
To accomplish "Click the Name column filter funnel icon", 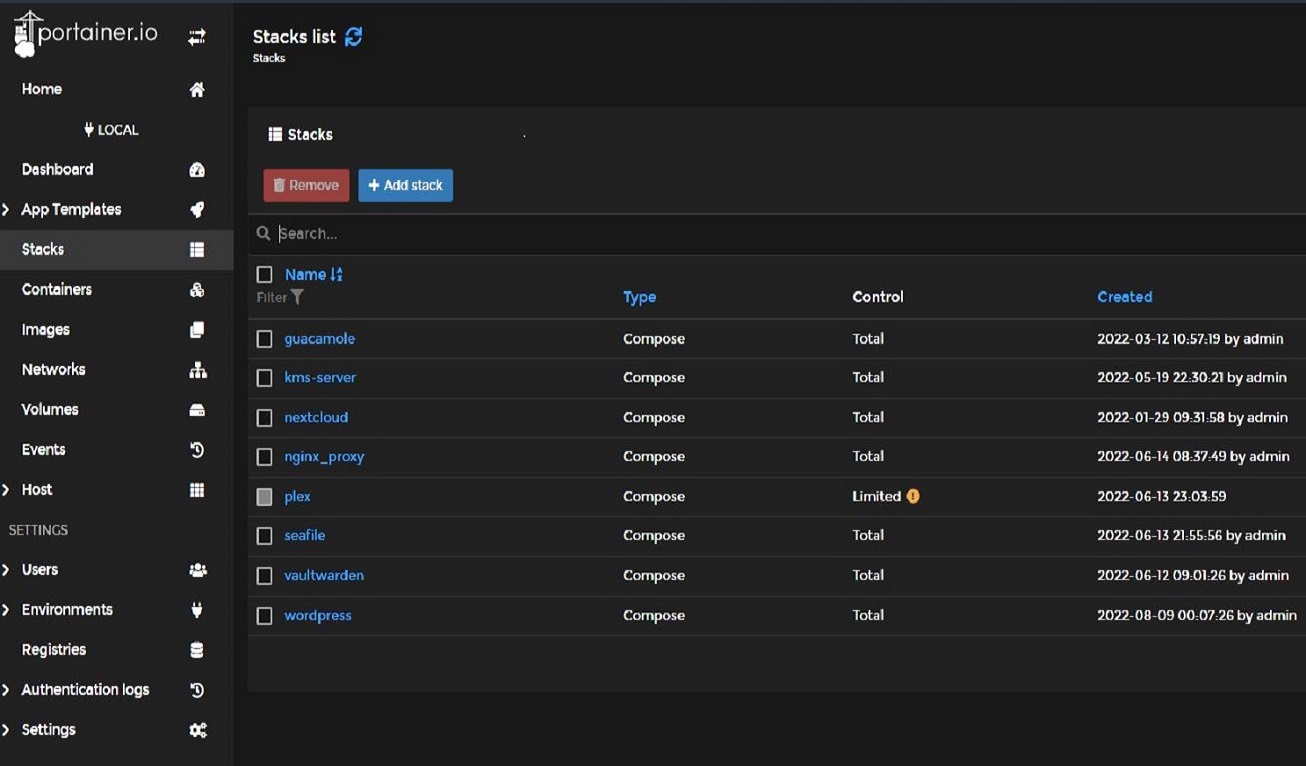I will pos(297,297).
